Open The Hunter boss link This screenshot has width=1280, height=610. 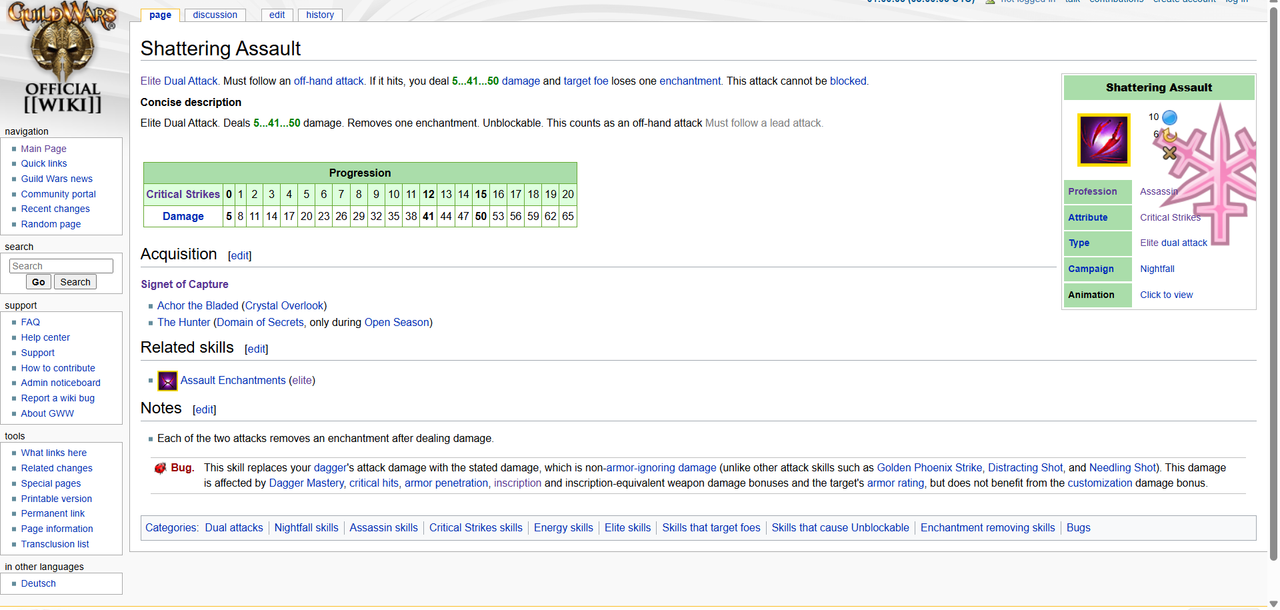coord(184,322)
